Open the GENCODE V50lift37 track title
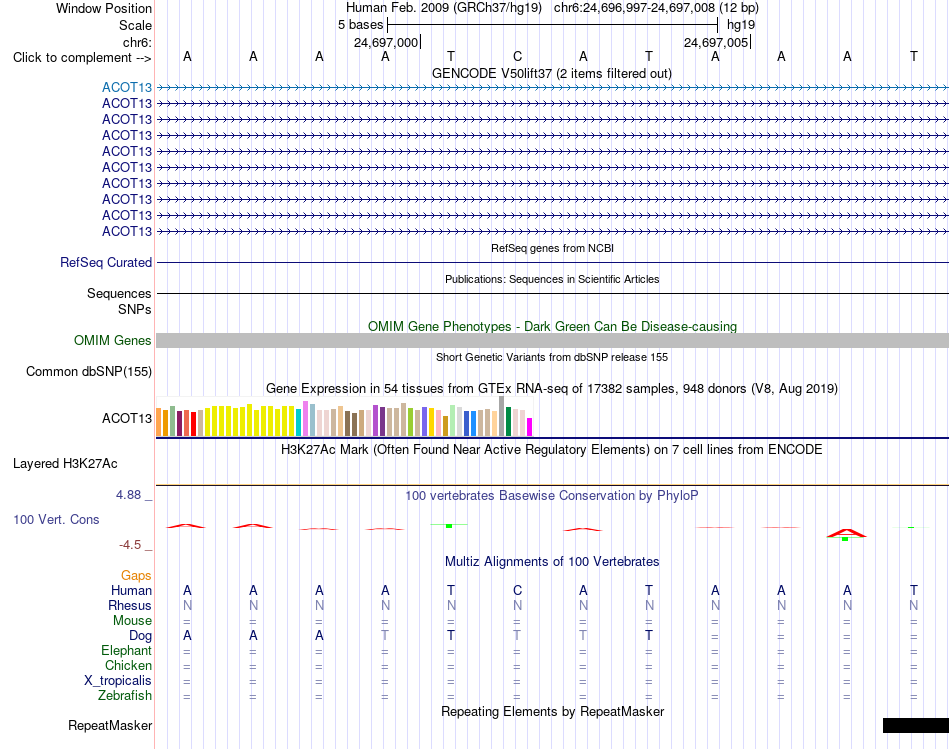This screenshot has height=749, width=950. point(551,73)
